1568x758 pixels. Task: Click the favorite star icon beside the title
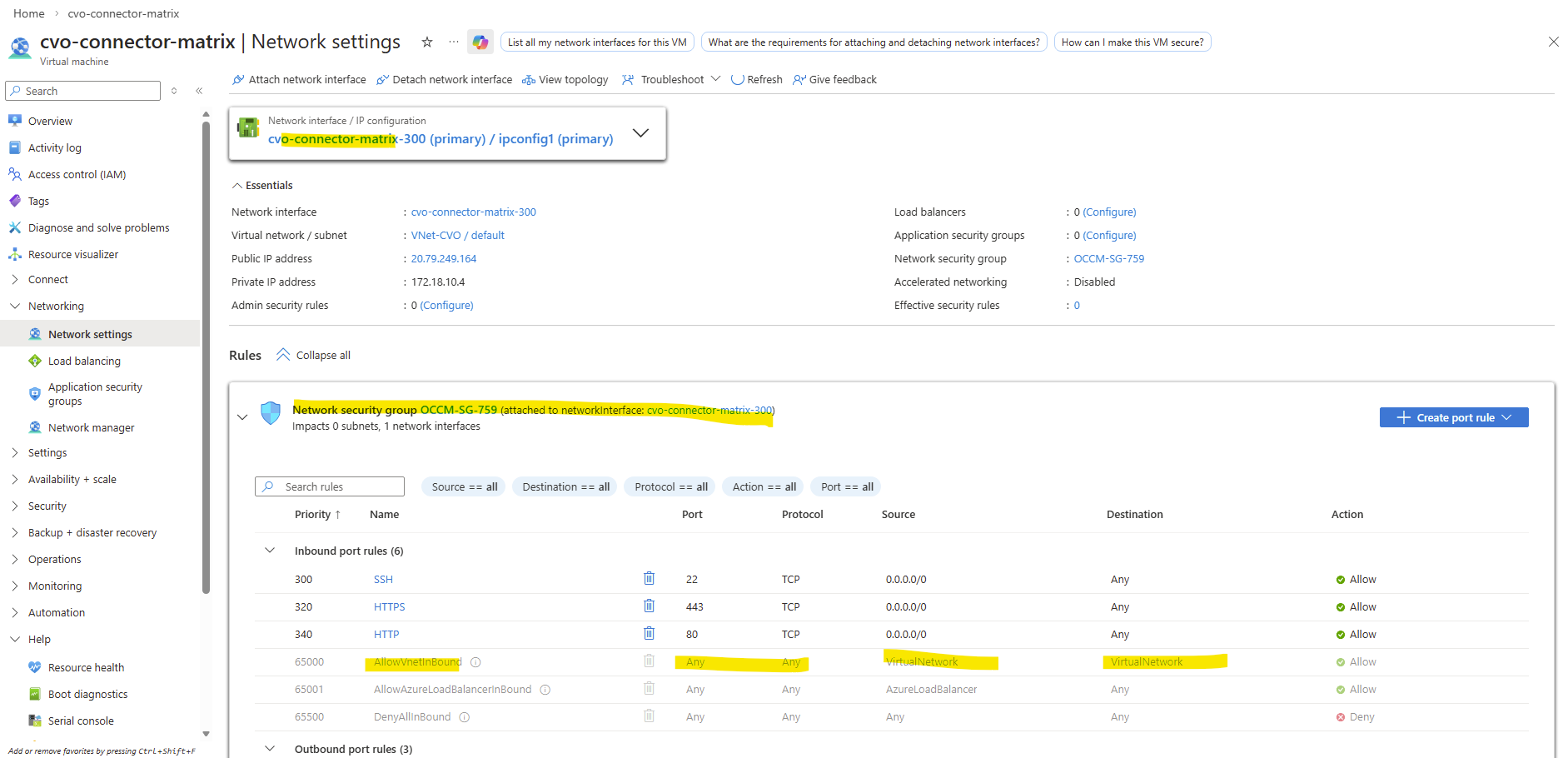pos(427,42)
